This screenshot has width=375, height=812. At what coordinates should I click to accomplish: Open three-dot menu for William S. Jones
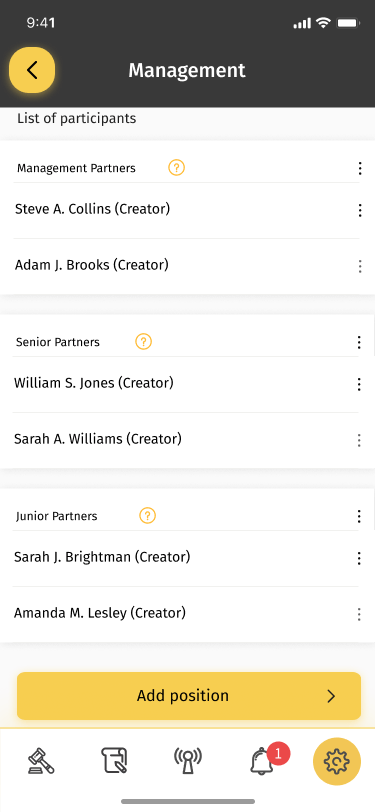(x=358, y=384)
